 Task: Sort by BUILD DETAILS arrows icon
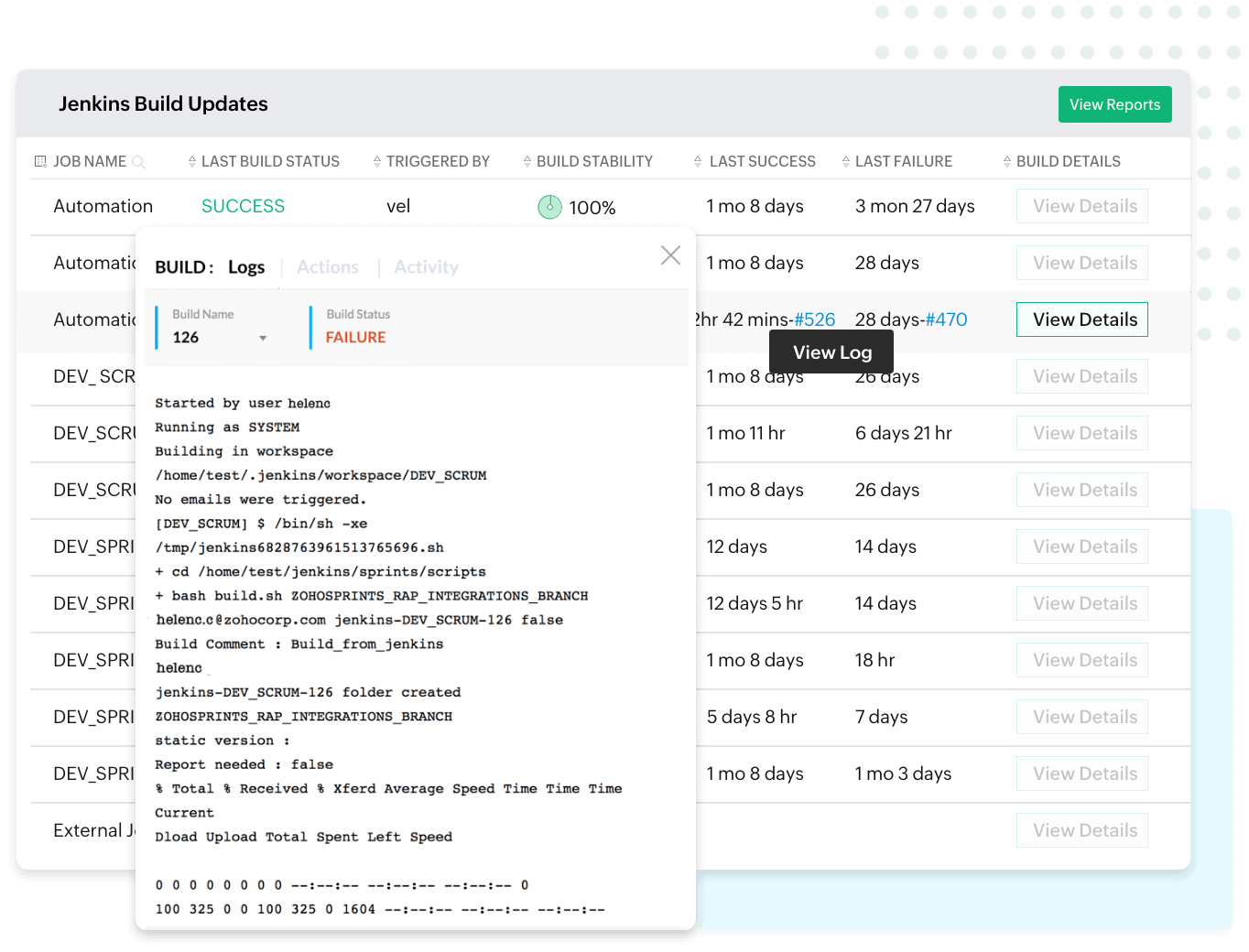(x=1007, y=161)
